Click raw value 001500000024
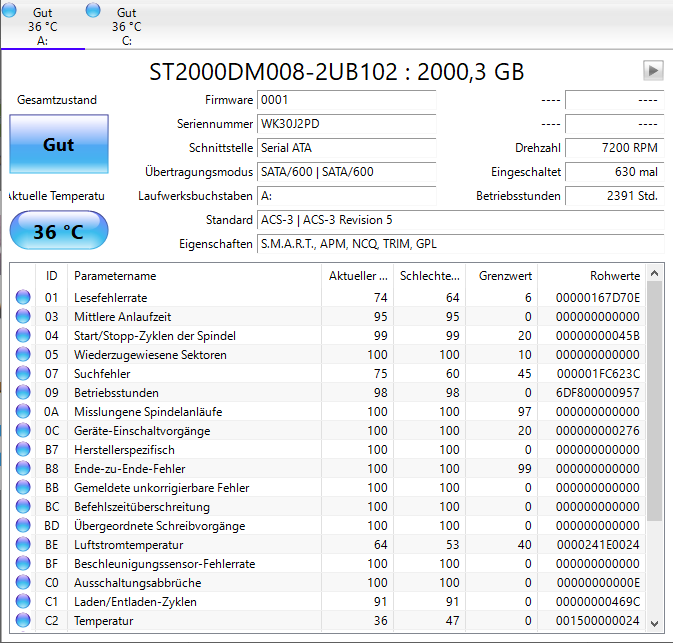Image resolution: width=673 pixels, height=643 pixels. pyautogui.click(x=598, y=620)
